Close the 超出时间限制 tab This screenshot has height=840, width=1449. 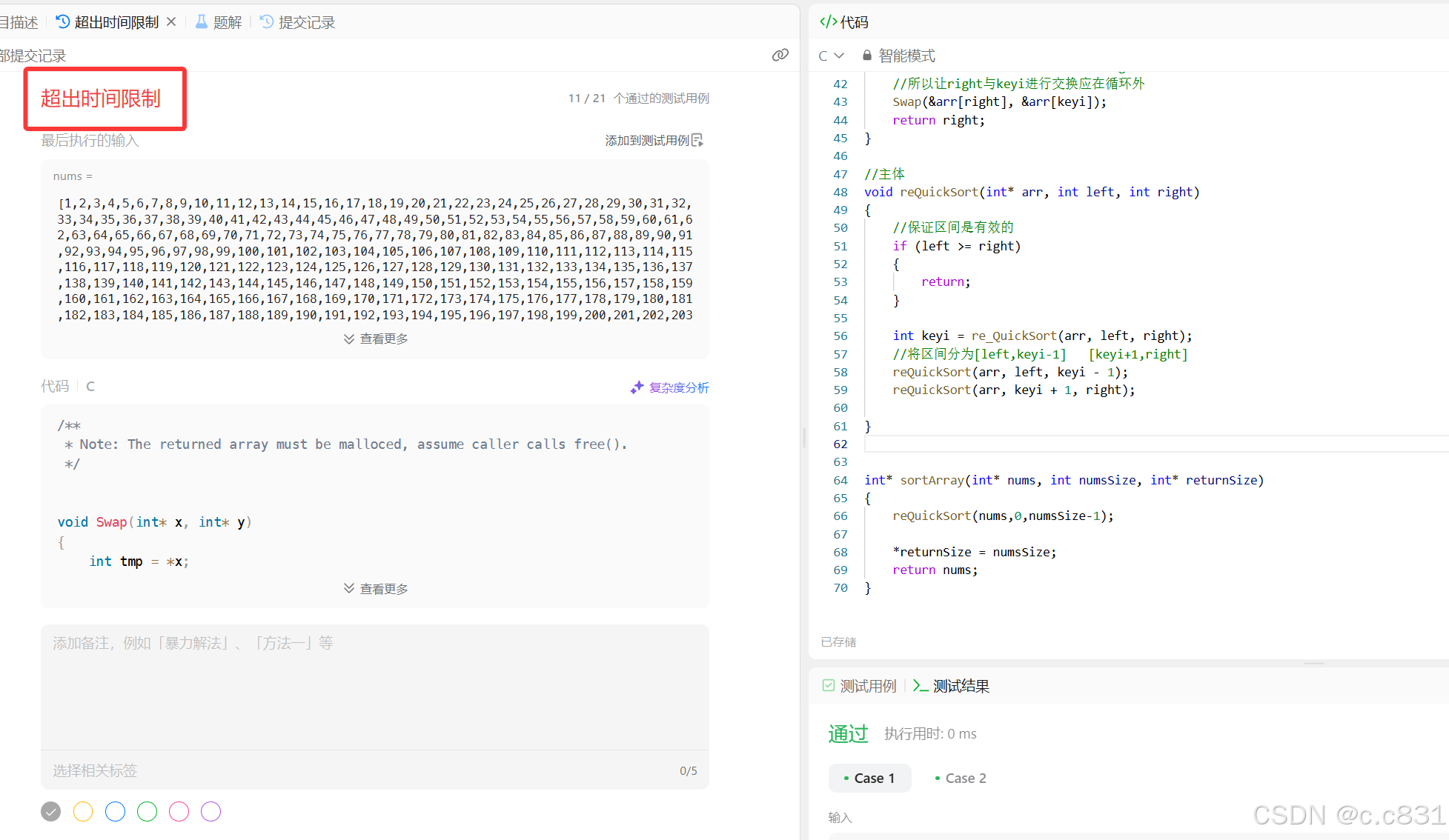click(x=171, y=21)
